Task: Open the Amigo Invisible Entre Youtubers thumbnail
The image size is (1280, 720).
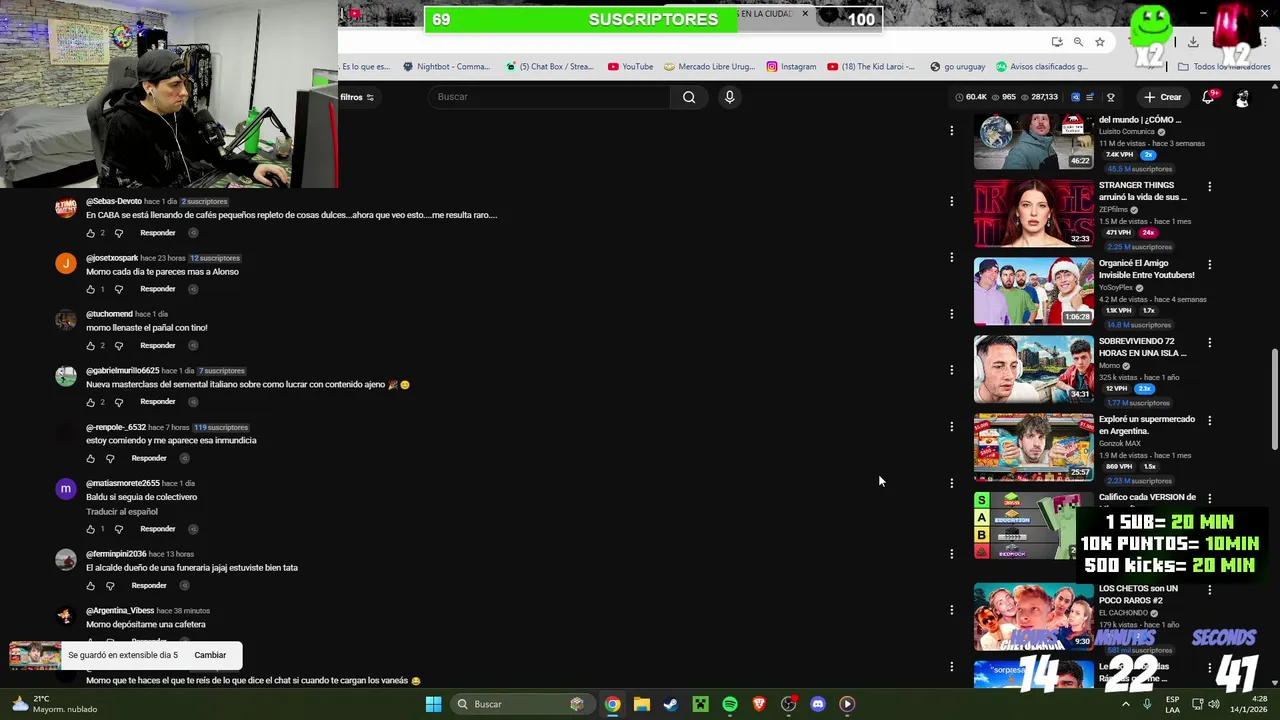Action: coord(1034,291)
